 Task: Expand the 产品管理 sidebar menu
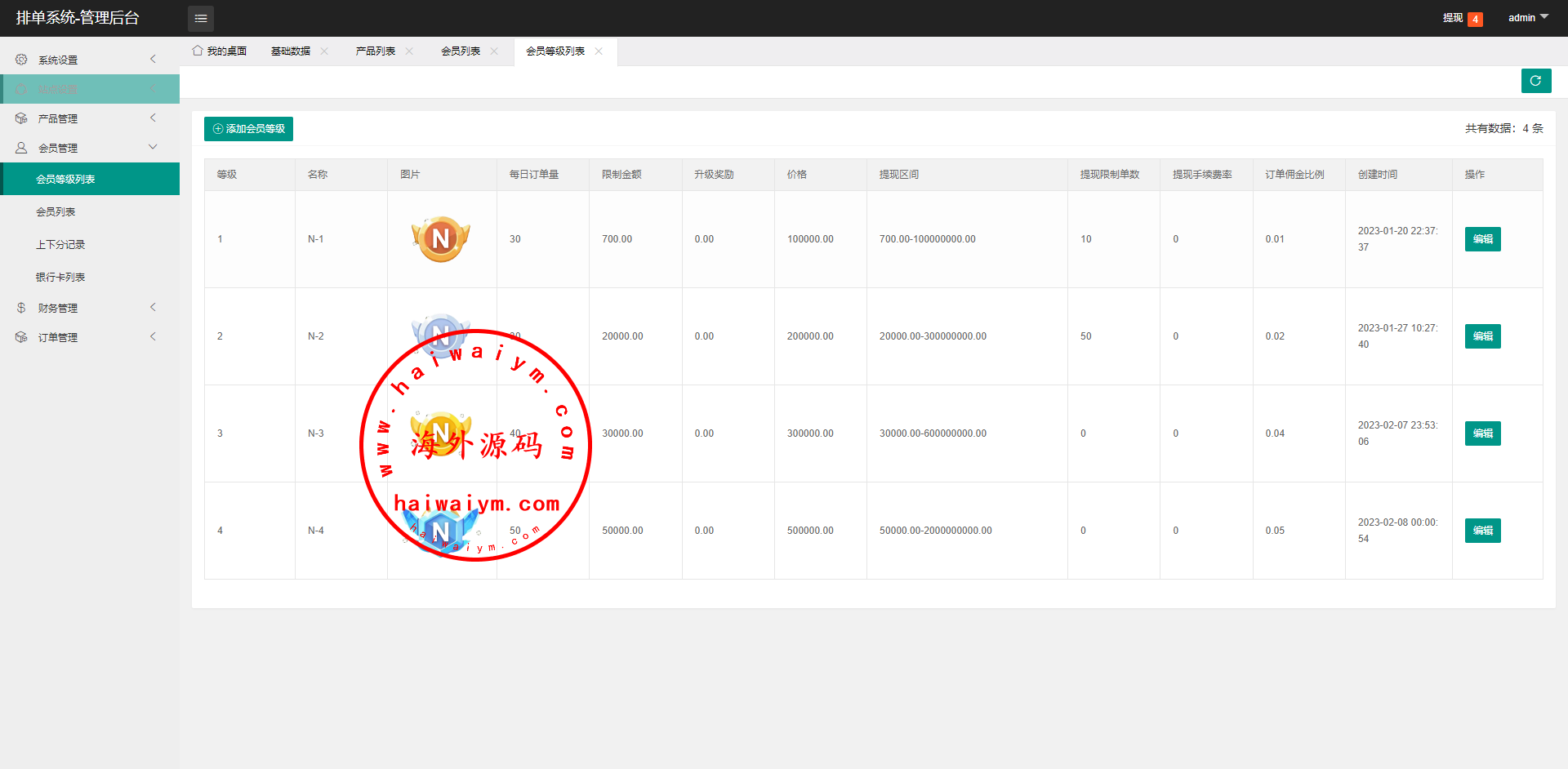pyautogui.click(x=90, y=118)
